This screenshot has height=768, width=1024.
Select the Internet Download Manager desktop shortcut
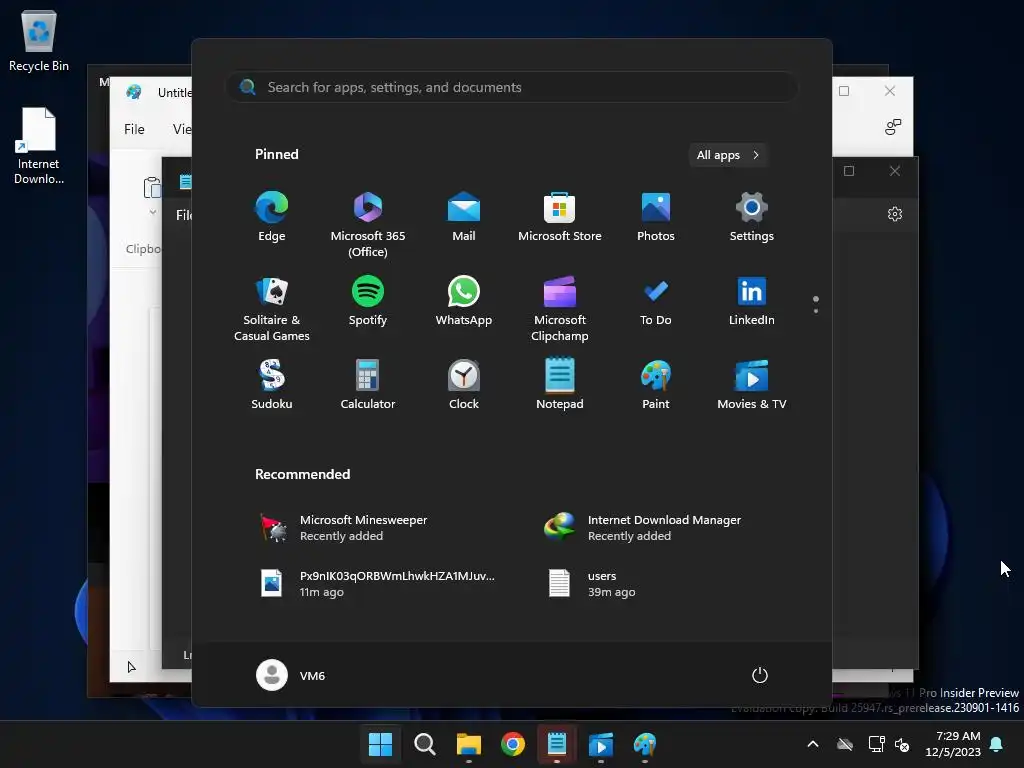39,146
